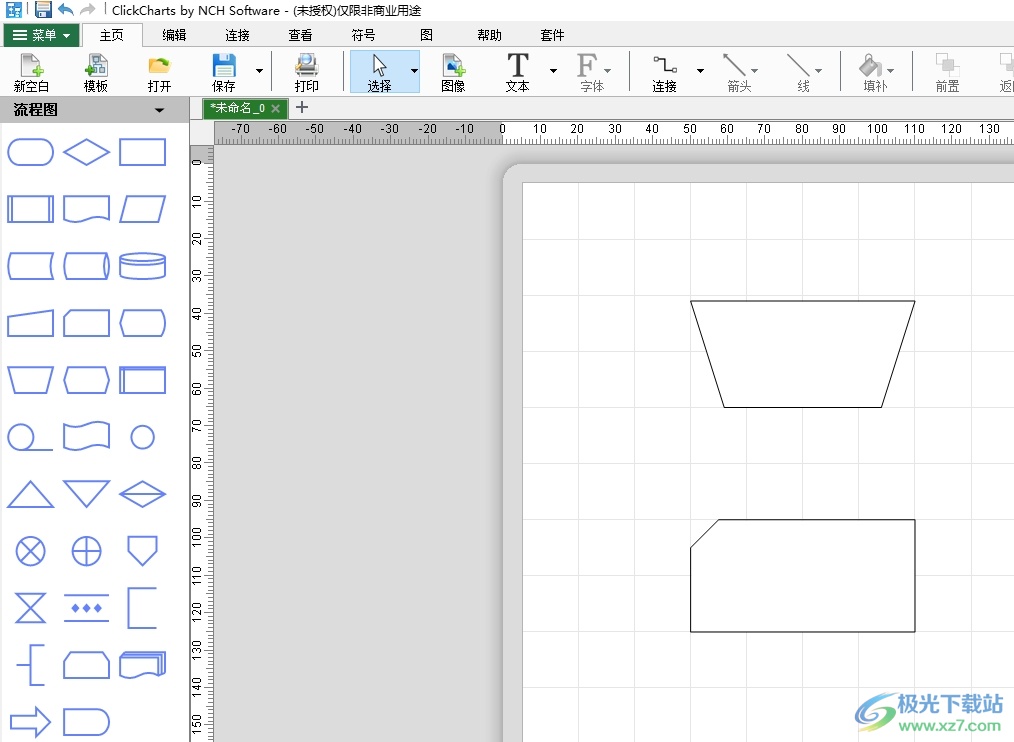Screen dimensions: 1014x742
Task: Pick the small circle connector shape
Action: pos(143,437)
